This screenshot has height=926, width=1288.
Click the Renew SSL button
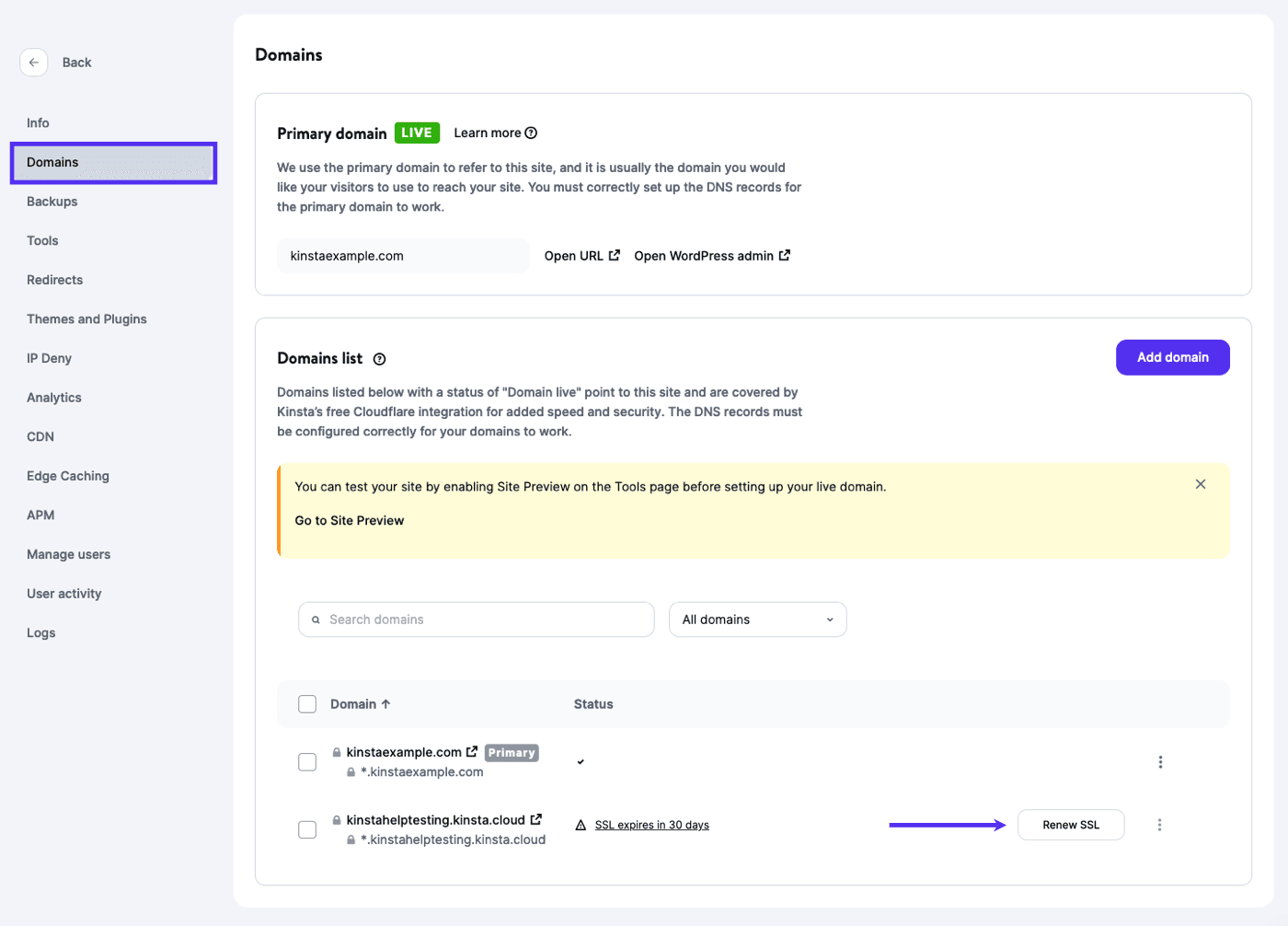point(1070,825)
